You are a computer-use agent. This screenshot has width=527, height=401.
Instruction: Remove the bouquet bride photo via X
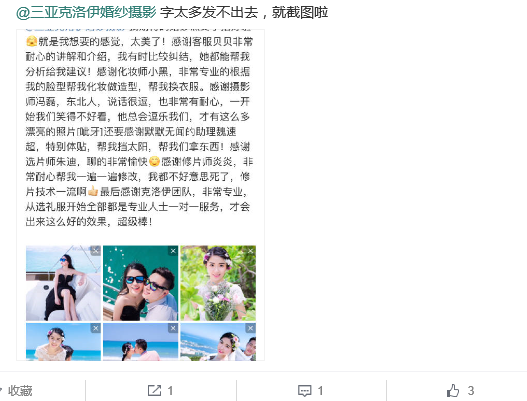coord(251,251)
